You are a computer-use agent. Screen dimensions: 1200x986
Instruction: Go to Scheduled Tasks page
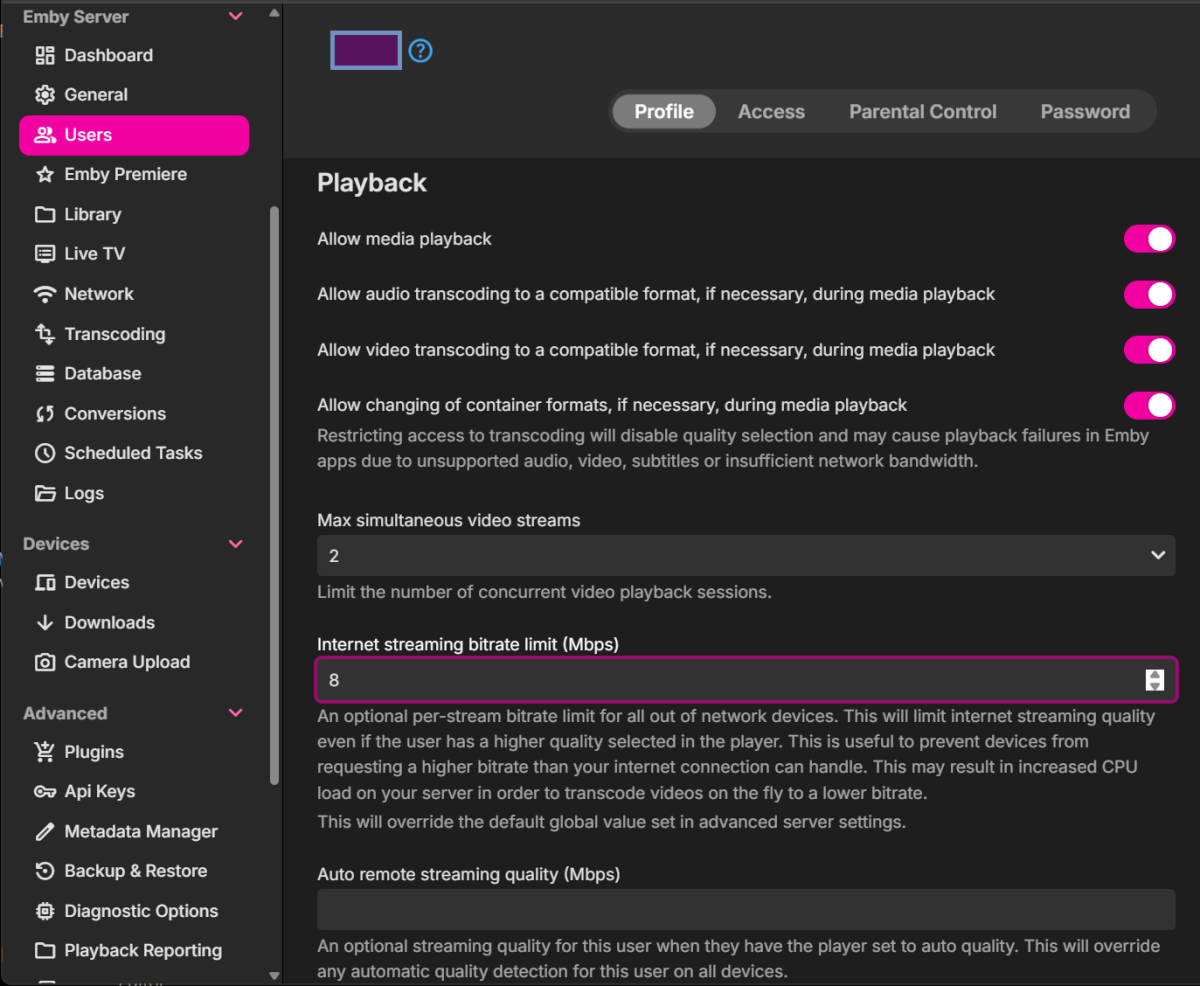[133, 453]
